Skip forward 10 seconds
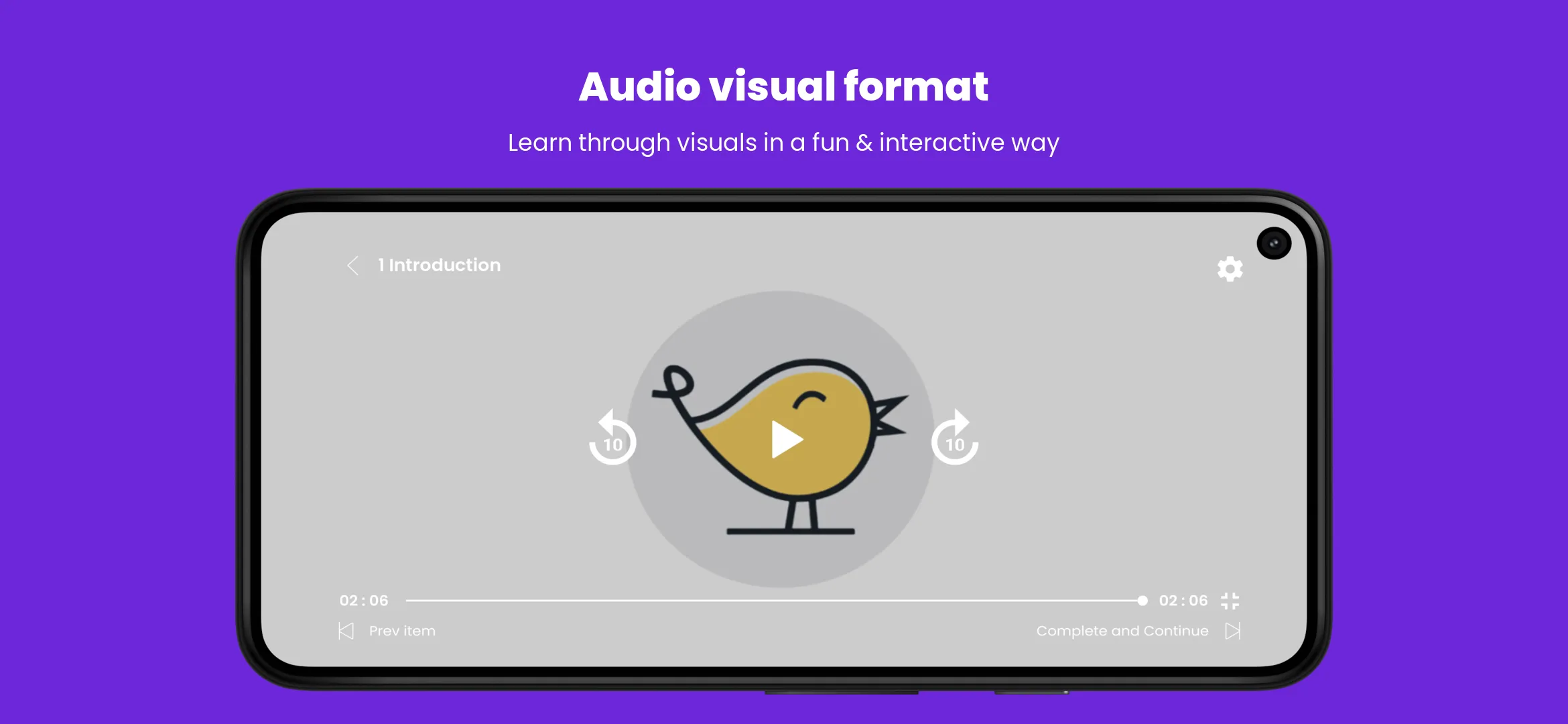The width and height of the screenshot is (1568, 724). point(955,438)
